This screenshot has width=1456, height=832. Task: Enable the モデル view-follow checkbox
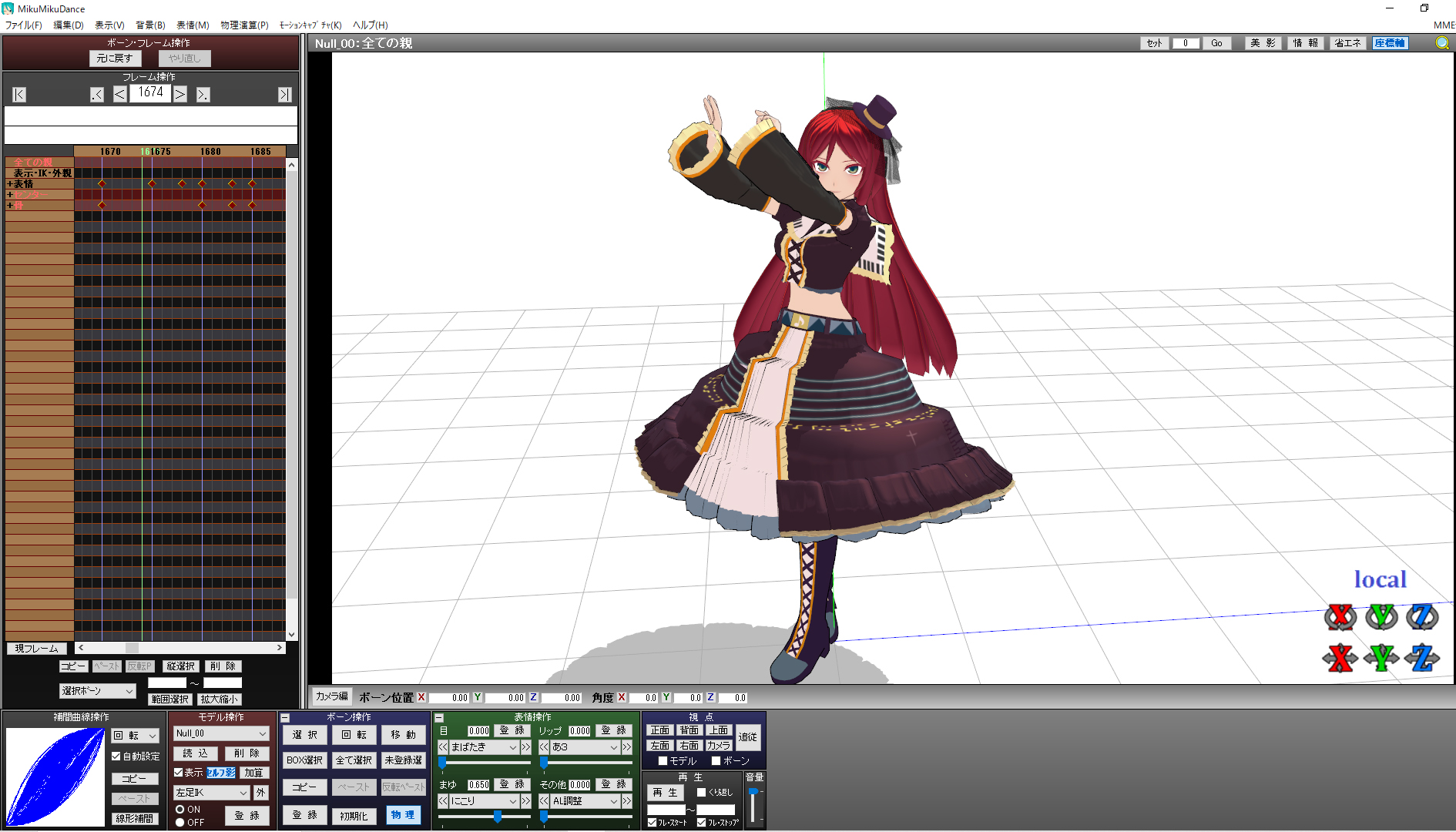[663, 760]
